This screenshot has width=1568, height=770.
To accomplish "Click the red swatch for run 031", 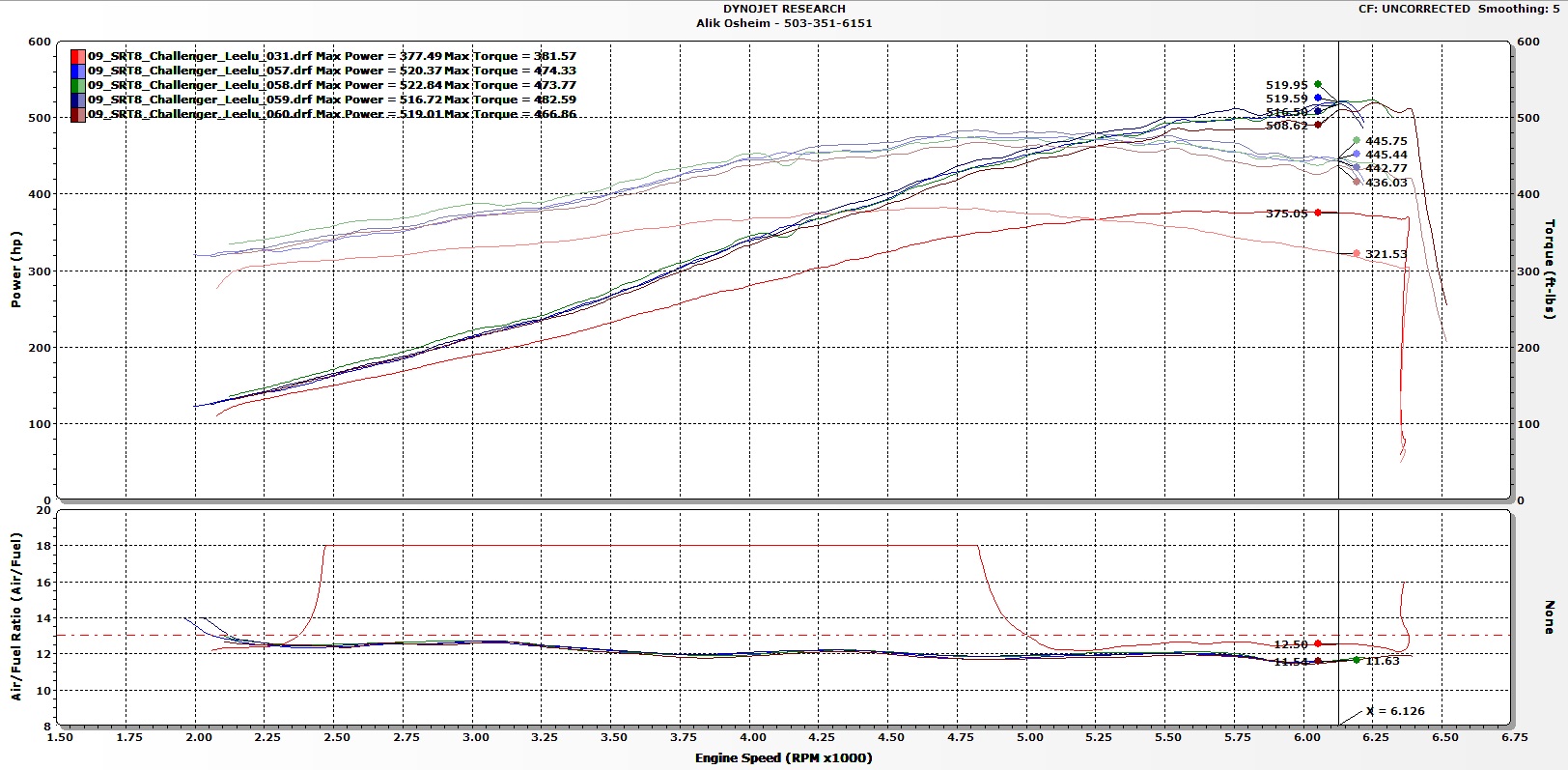I will click(x=77, y=56).
